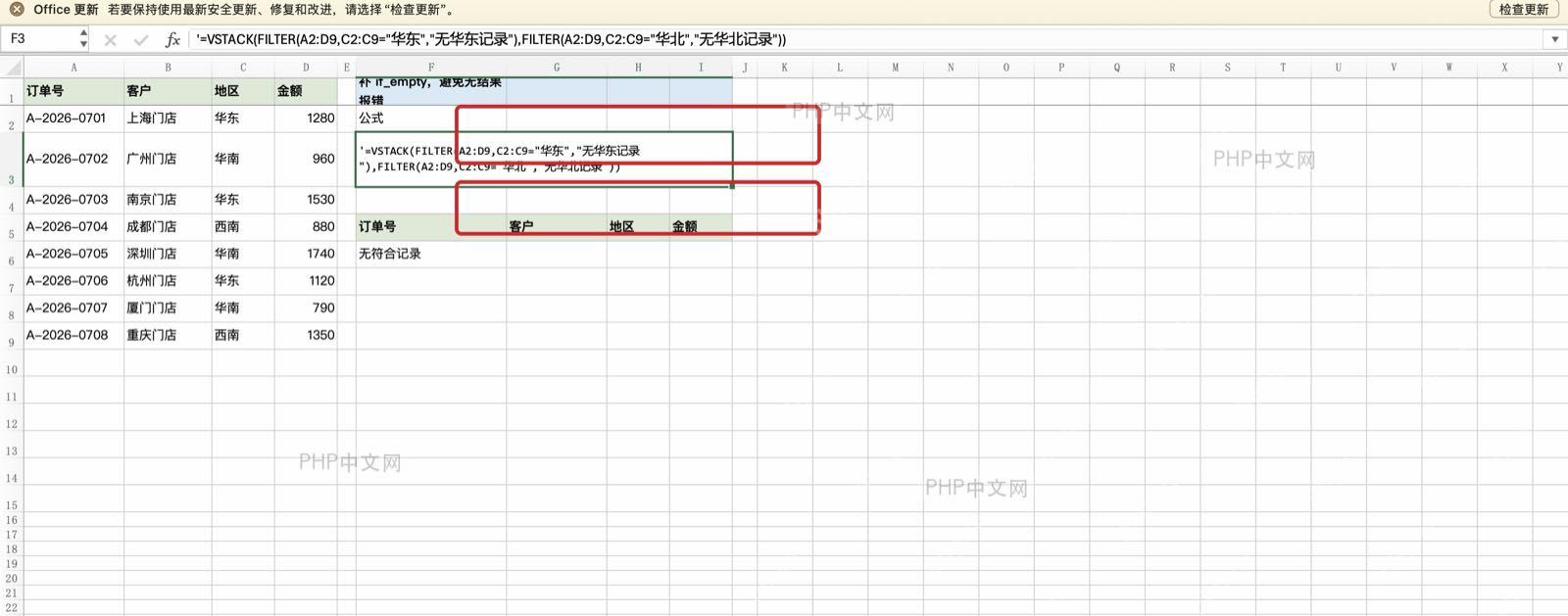Select cell A-2026-0707
The height and width of the screenshot is (616, 1568).
pos(73,308)
